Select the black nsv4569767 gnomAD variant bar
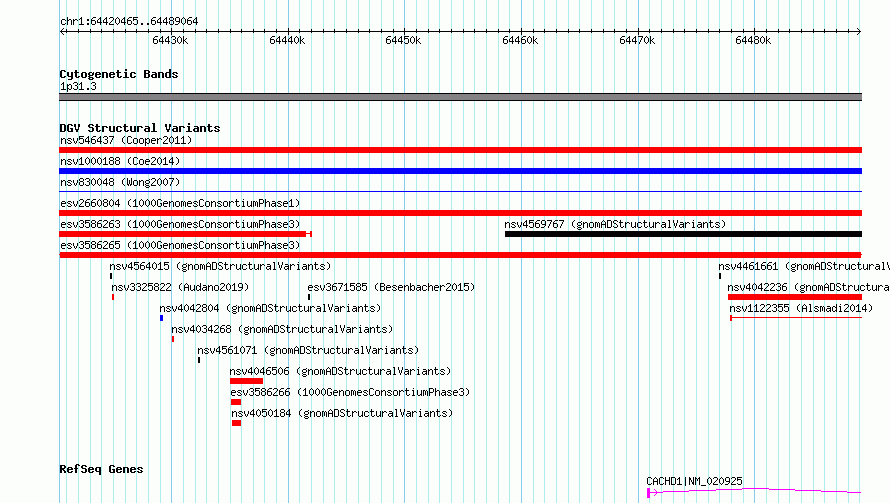This screenshot has height=503, width=890. click(683, 234)
